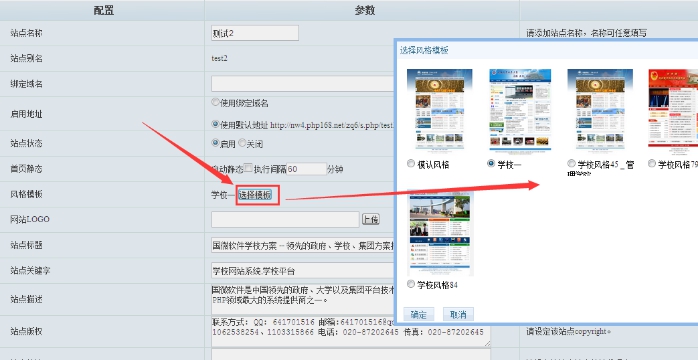Set site status to 关闭
The width and height of the screenshot is (698, 360).
(x=242, y=143)
